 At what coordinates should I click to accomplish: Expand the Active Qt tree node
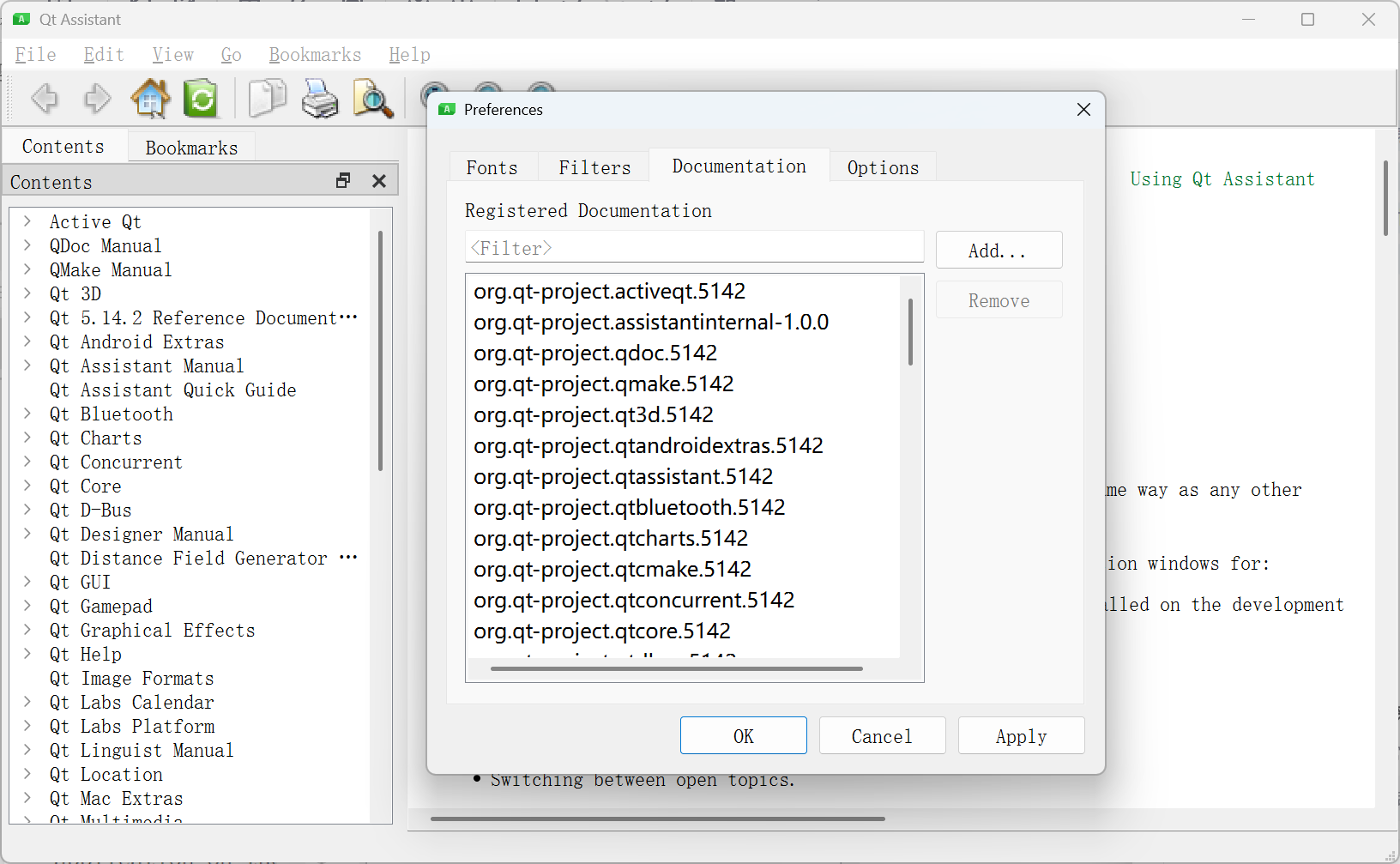click(x=27, y=221)
